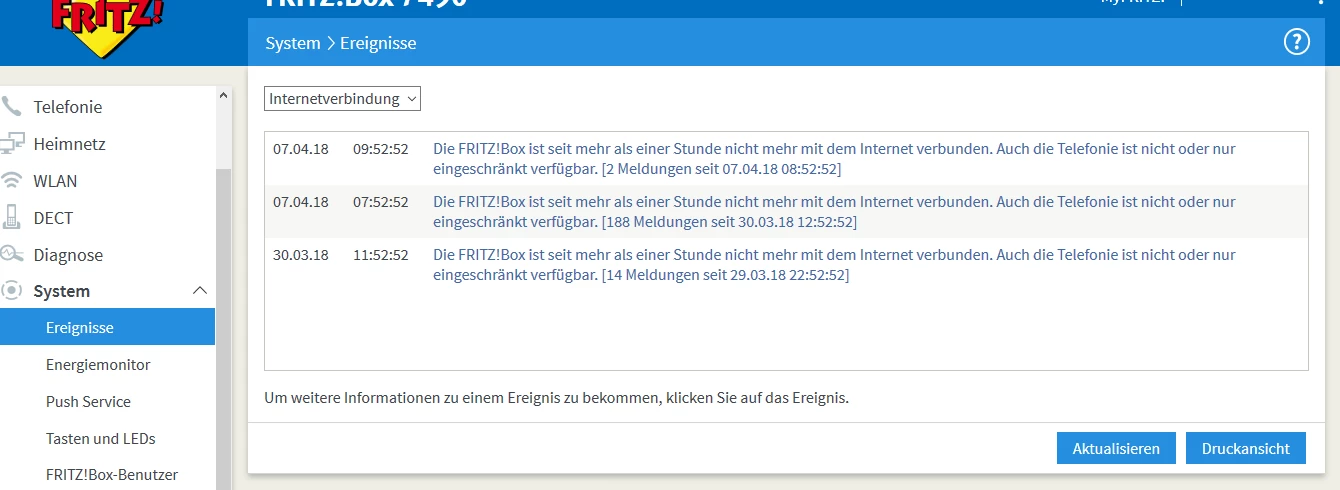
Task: Open the Internetverbindung filter dropdown
Action: point(342,99)
